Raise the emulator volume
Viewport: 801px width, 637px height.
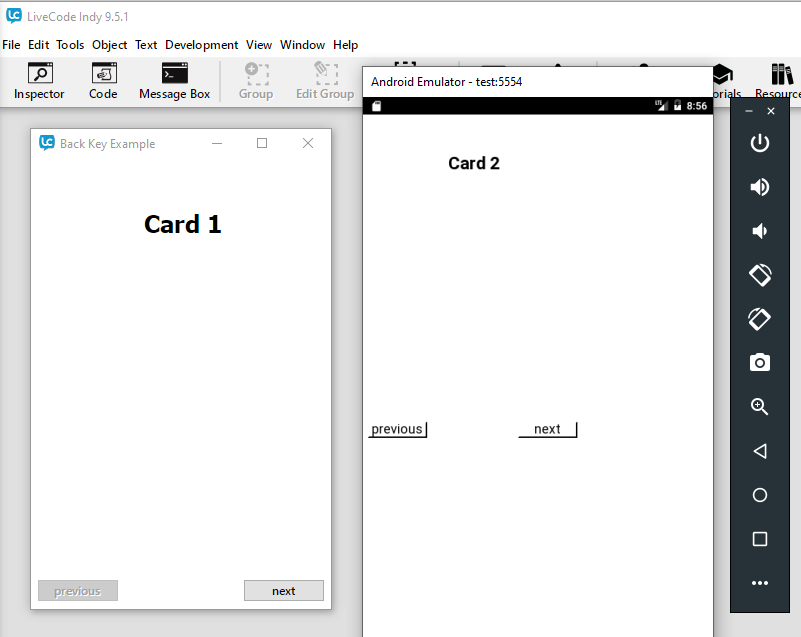pyautogui.click(x=760, y=187)
